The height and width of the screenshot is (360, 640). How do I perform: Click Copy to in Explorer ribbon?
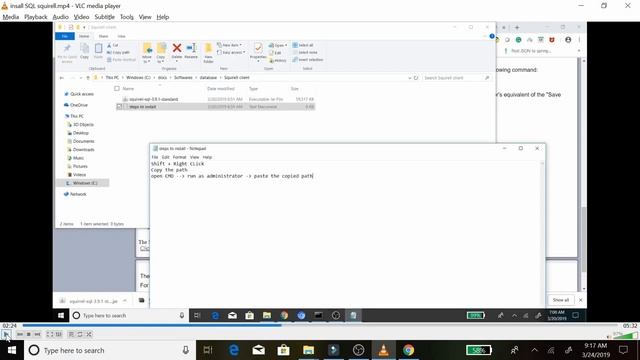pyautogui.click(x=161, y=53)
